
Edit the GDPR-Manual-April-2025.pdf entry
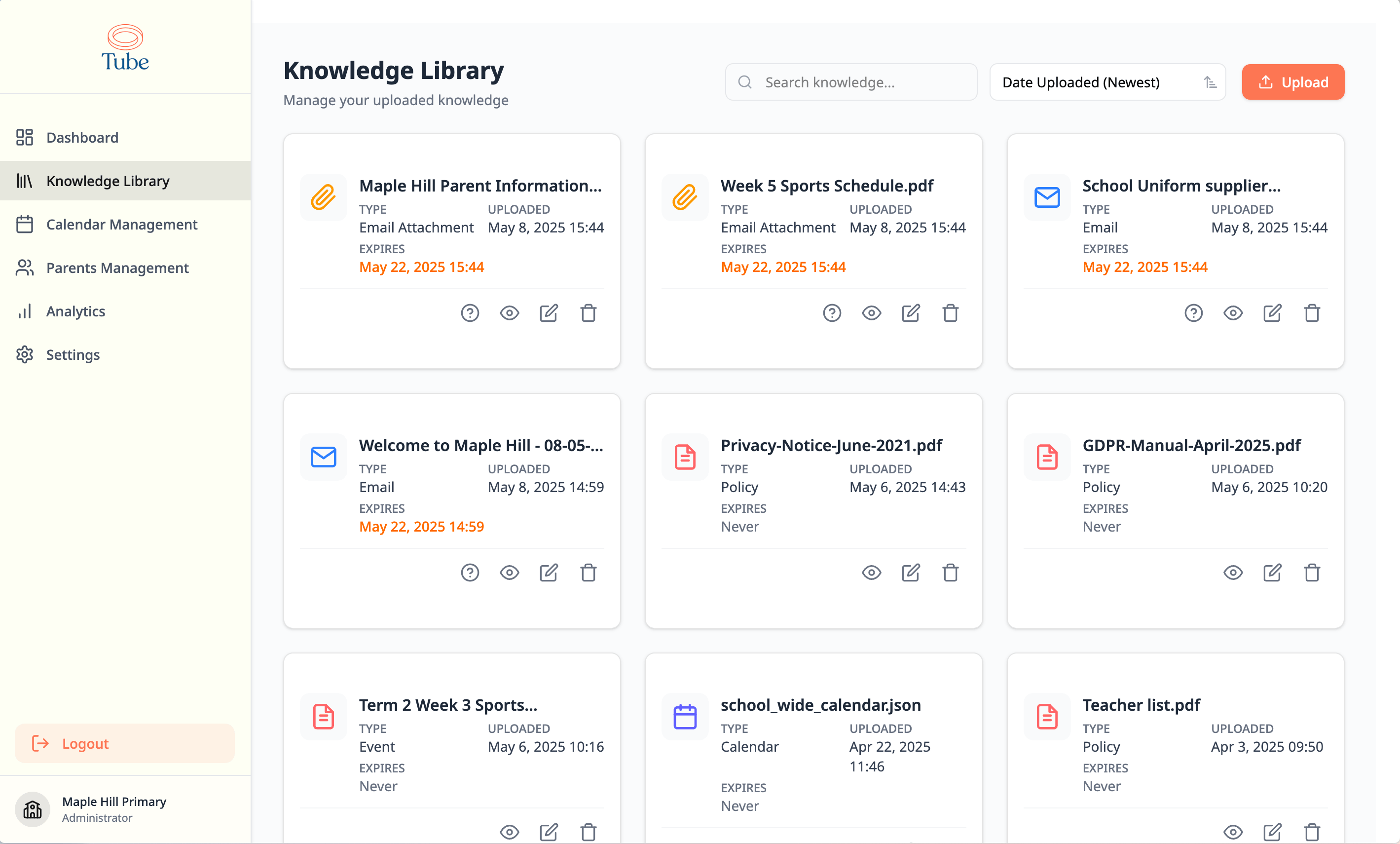point(1272,573)
